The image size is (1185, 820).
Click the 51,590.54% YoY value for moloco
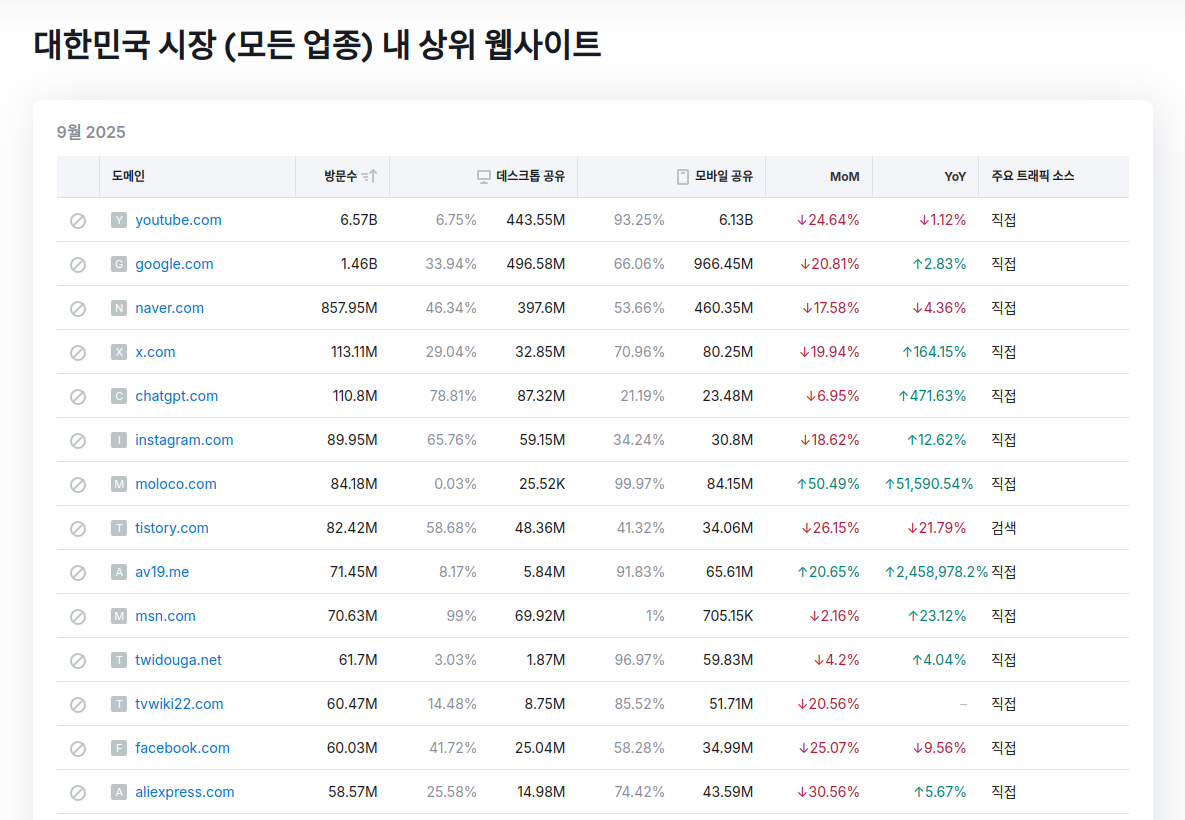(x=929, y=484)
